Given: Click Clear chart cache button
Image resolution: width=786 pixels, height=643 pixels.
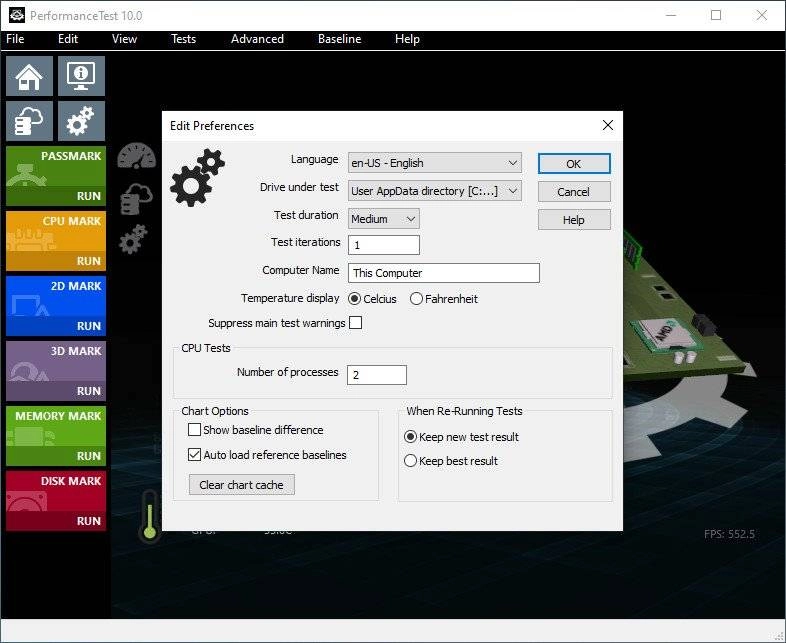Looking at the screenshot, I should (x=242, y=485).
